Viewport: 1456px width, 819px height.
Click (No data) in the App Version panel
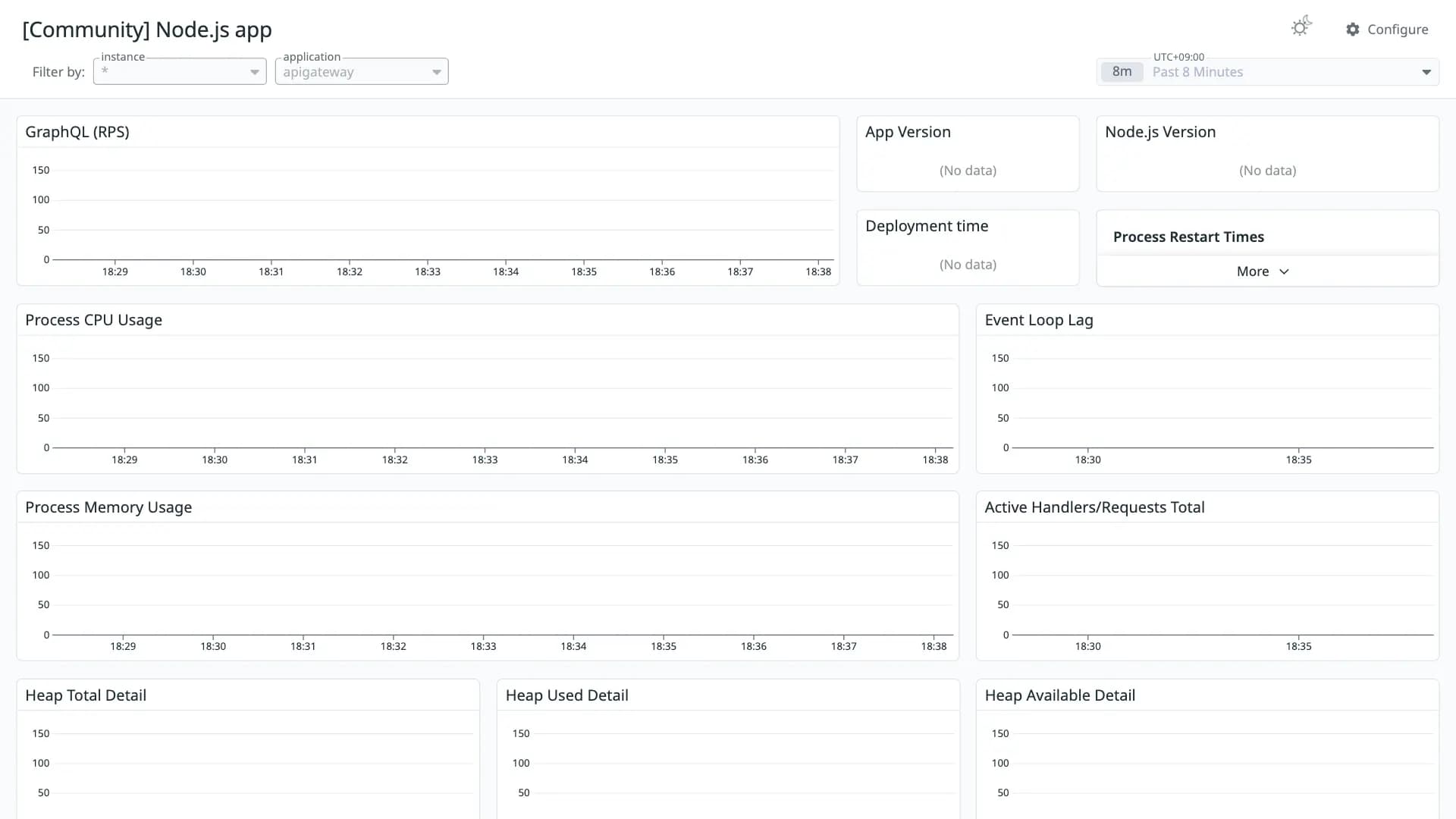point(968,171)
